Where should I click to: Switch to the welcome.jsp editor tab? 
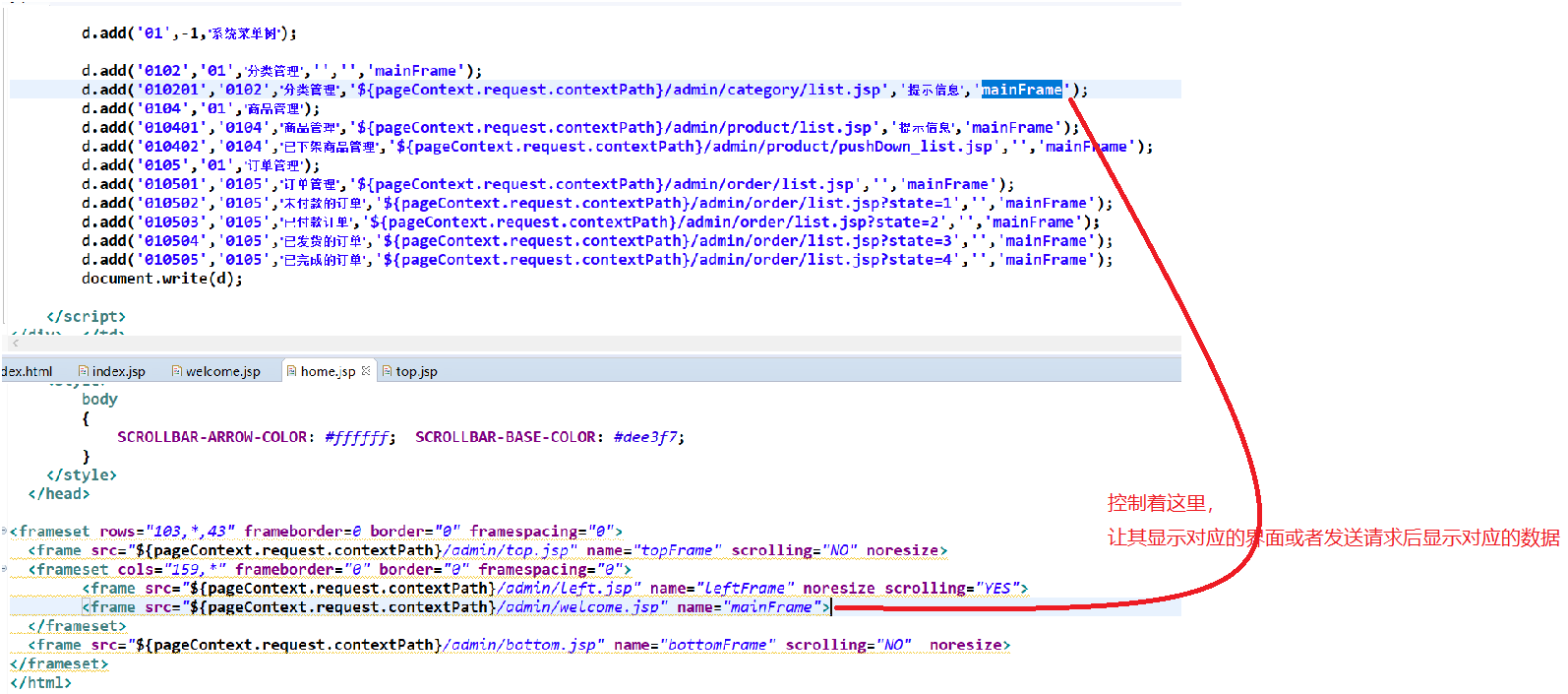tap(216, 371)
